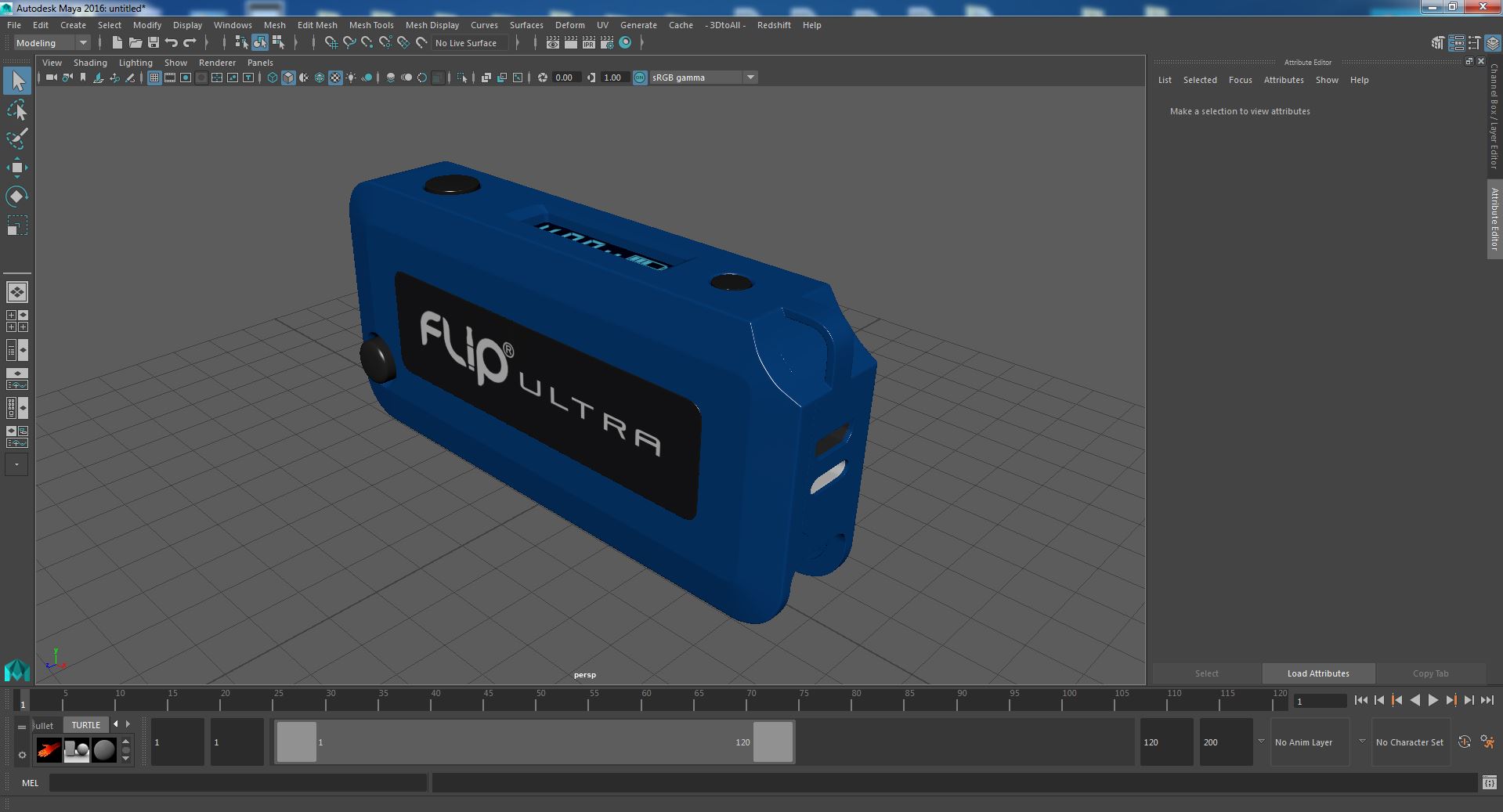Open the Script Editor icon

1489,782
